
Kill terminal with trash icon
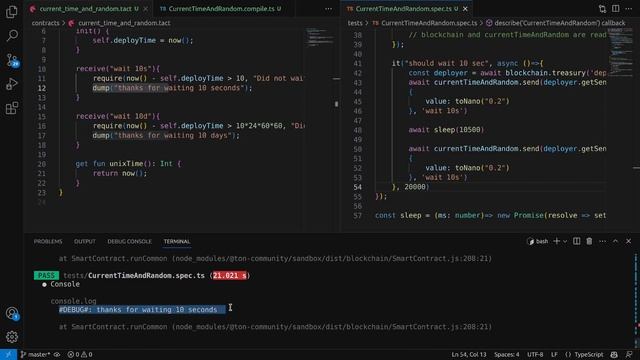click(589, 242)
